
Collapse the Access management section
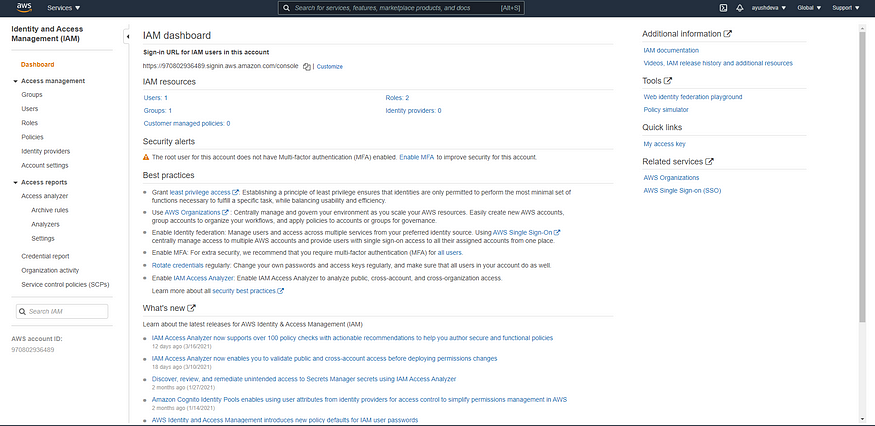click(15, 81)
